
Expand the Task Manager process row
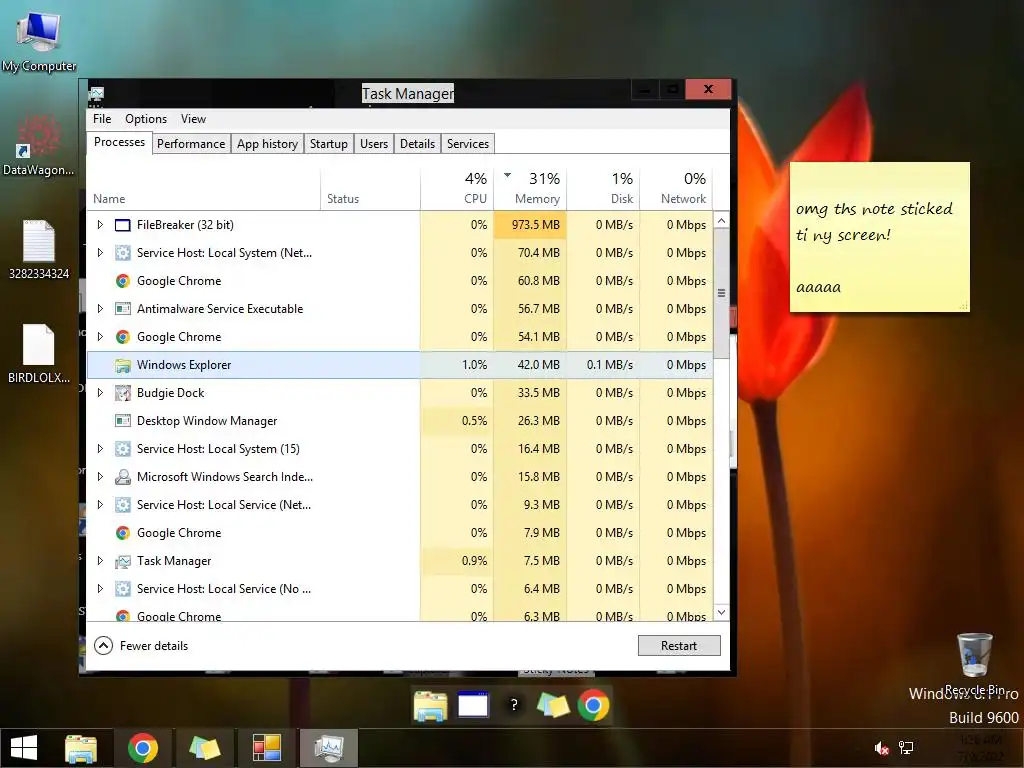click(100, 562)
